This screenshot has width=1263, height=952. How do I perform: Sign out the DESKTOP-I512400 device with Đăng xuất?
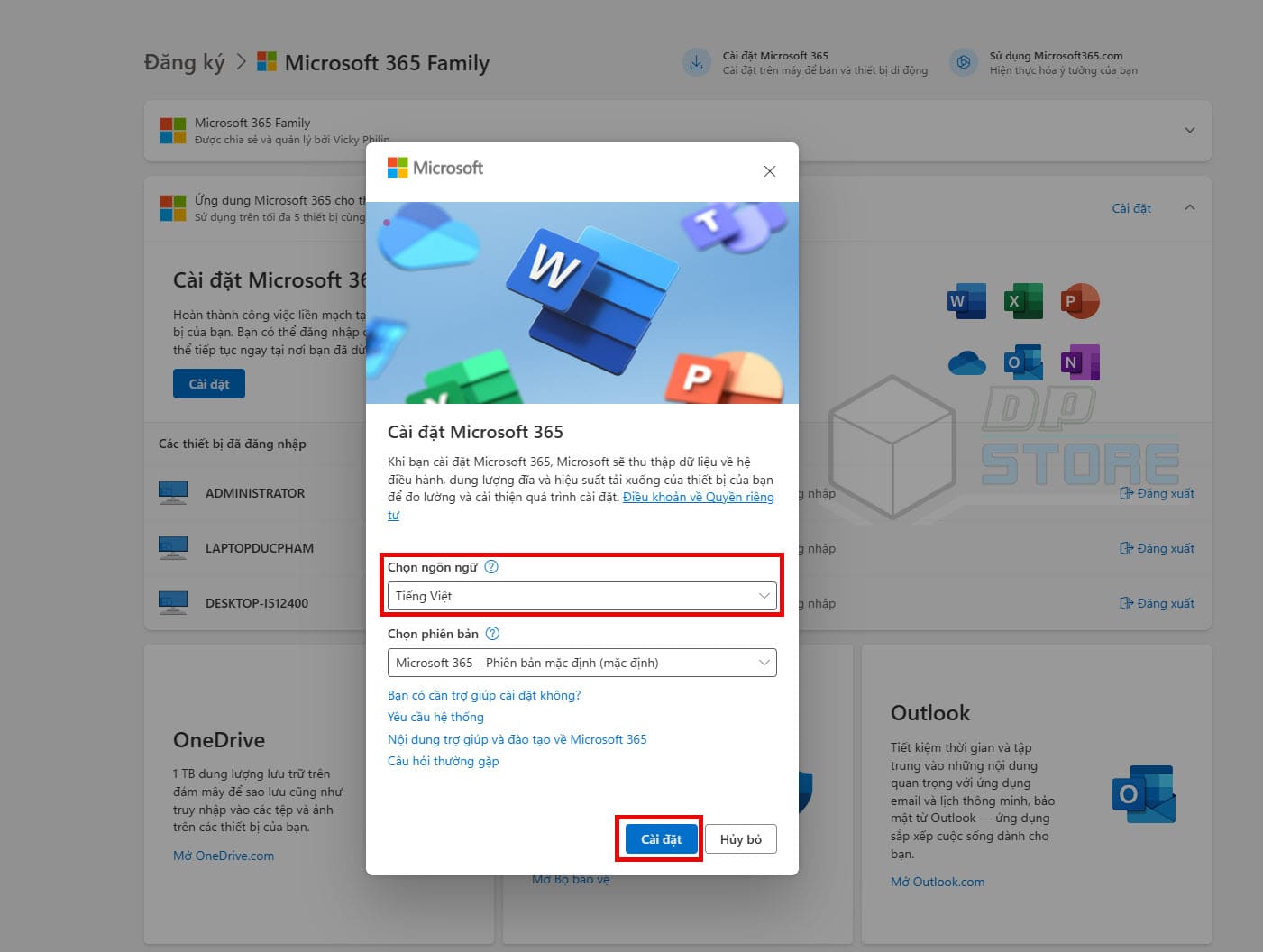1158,603
